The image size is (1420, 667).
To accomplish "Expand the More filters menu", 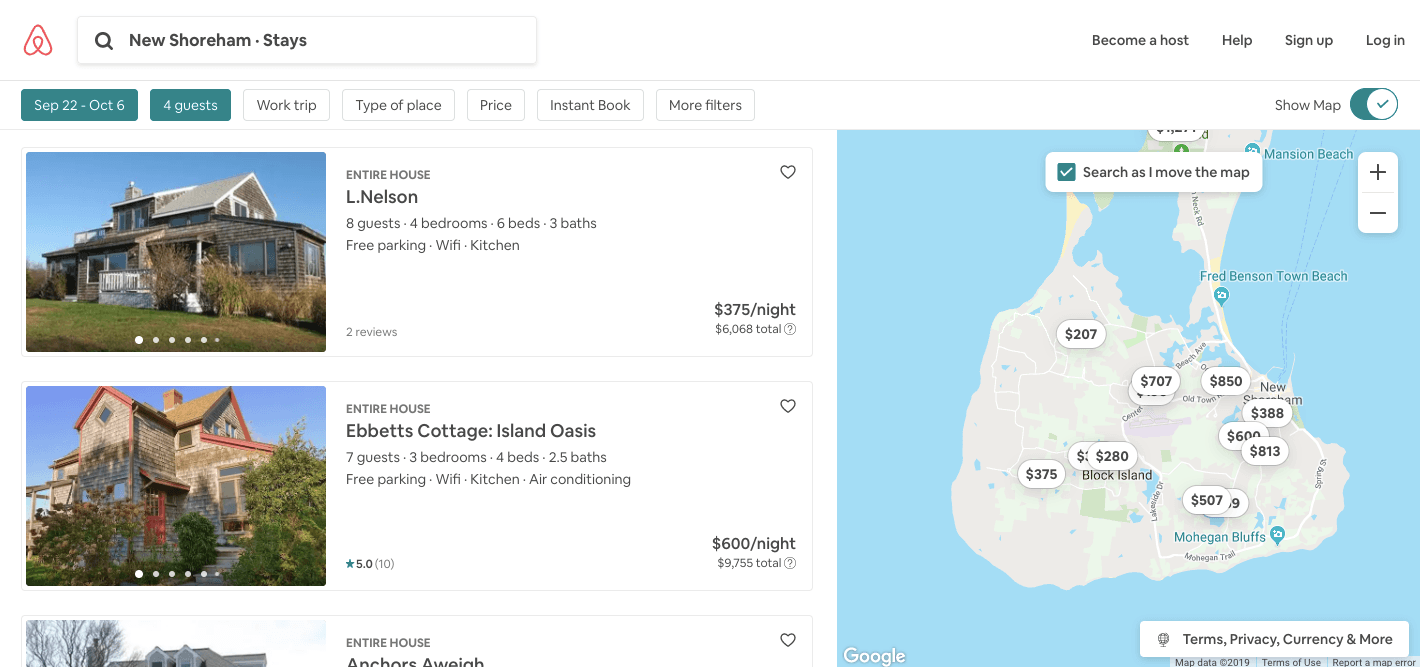I will [705, 105].
